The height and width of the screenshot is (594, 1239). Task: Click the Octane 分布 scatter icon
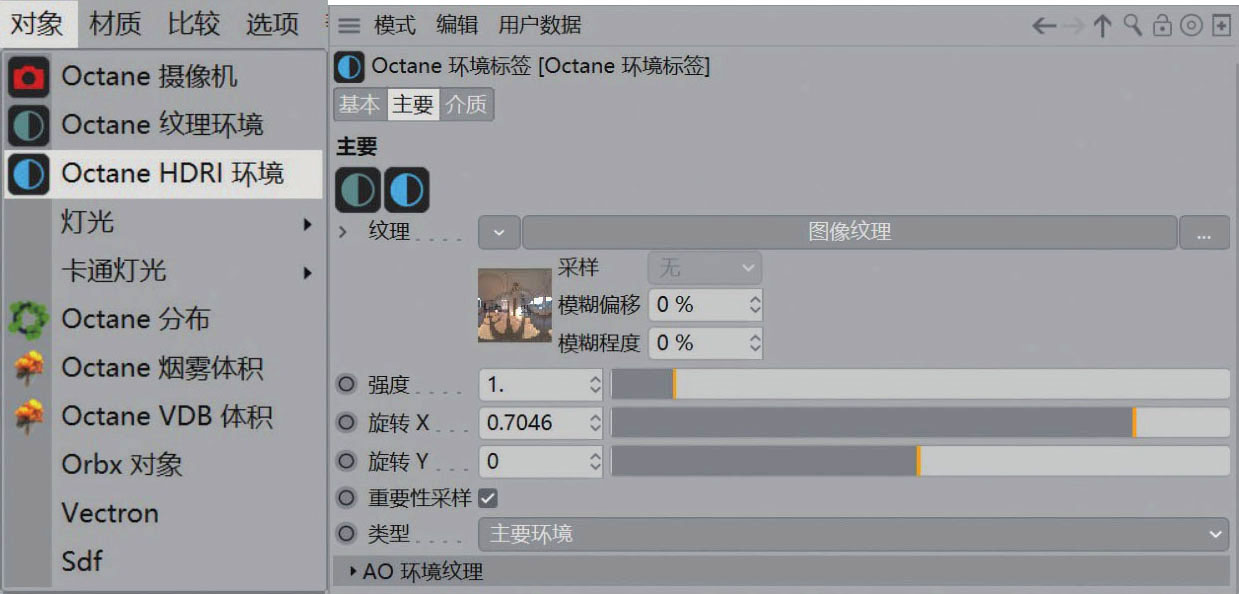pos(28,320)
